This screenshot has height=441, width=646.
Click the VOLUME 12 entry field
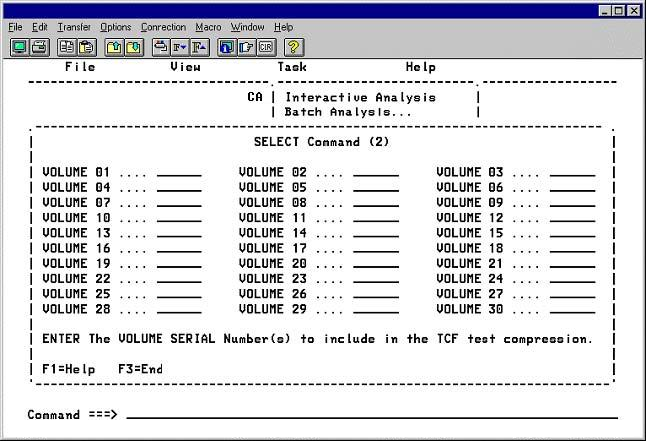[x=572, y=218]
